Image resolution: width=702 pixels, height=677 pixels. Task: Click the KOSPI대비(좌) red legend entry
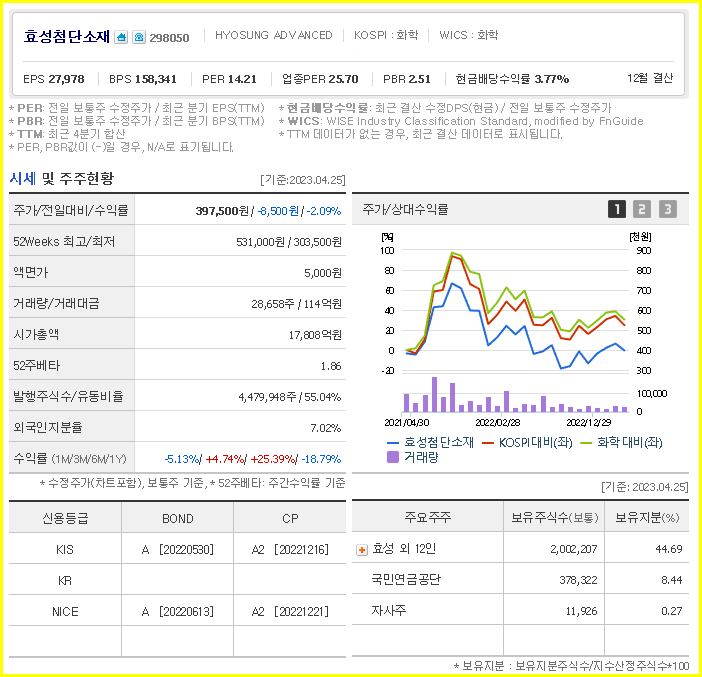pos(527,443)
